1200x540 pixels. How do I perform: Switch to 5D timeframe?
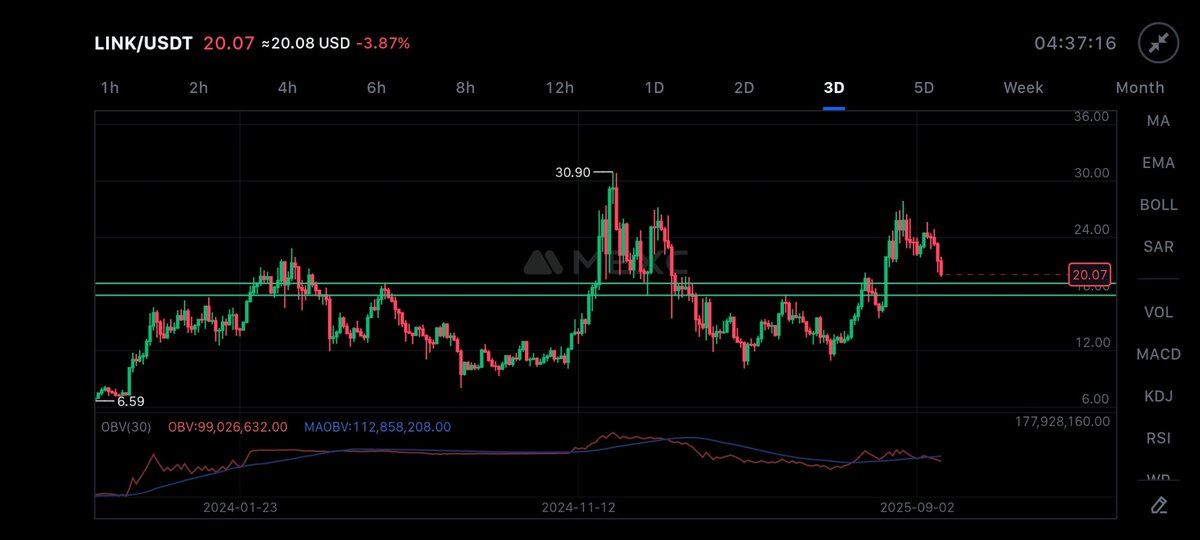pyautogui.click(x=924, y=88)
